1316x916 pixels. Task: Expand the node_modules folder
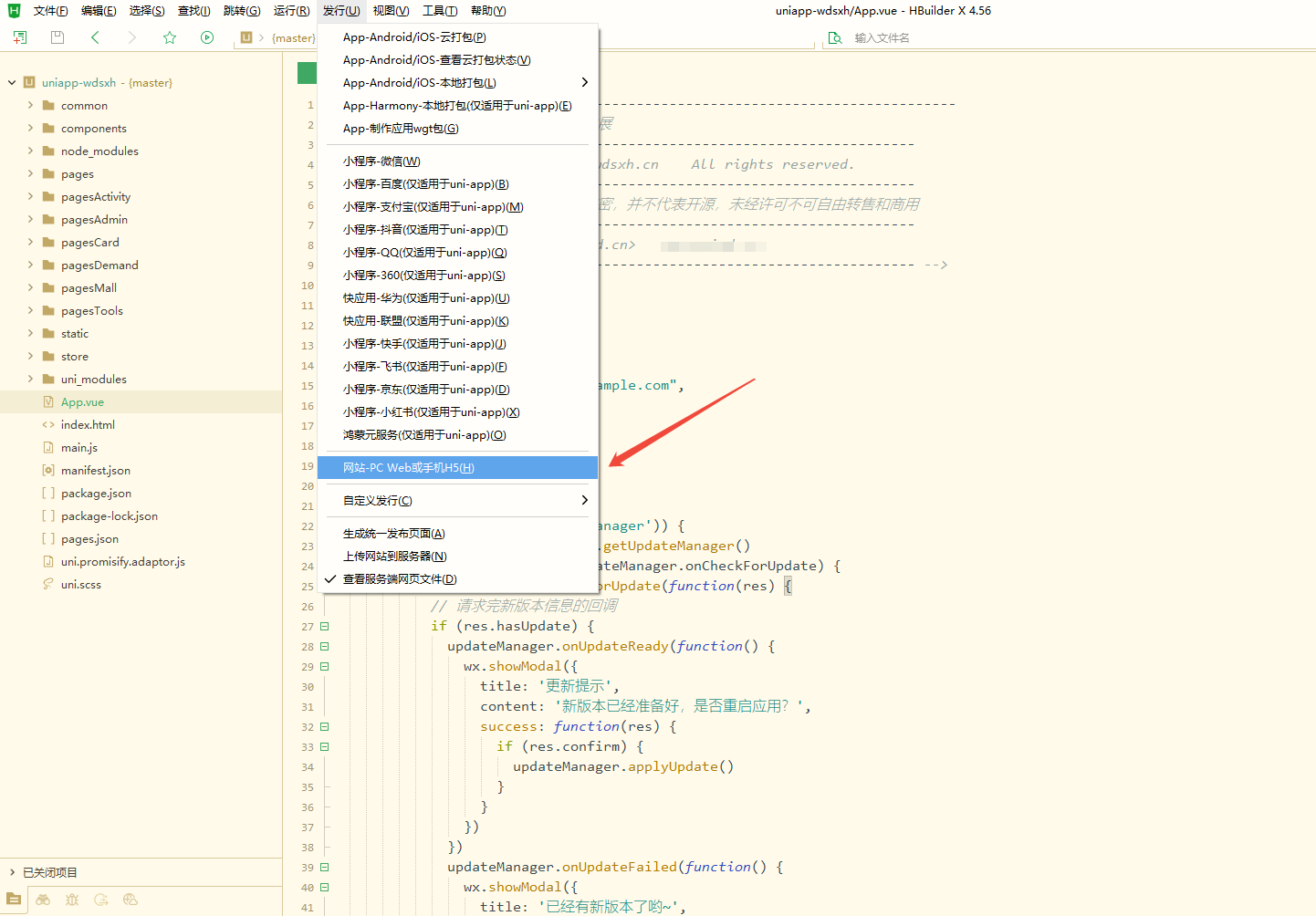pos(30,151)
